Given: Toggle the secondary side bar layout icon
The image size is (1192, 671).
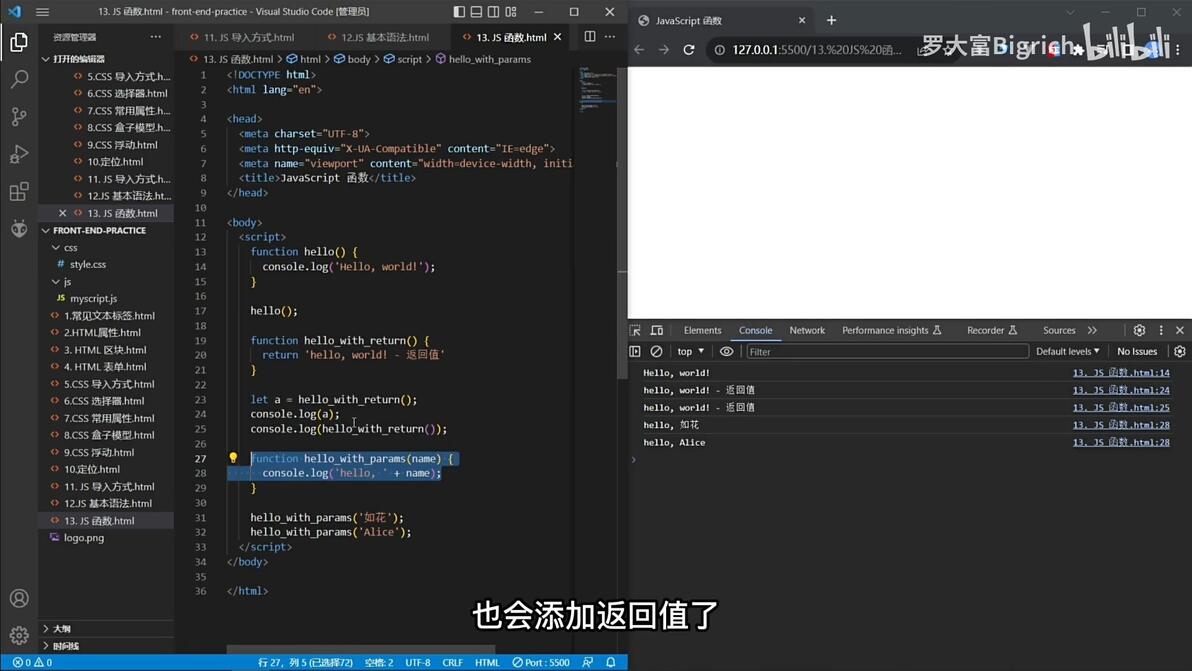Looking at the screenshot, I should pyautogui.click(x=493, y=11).
